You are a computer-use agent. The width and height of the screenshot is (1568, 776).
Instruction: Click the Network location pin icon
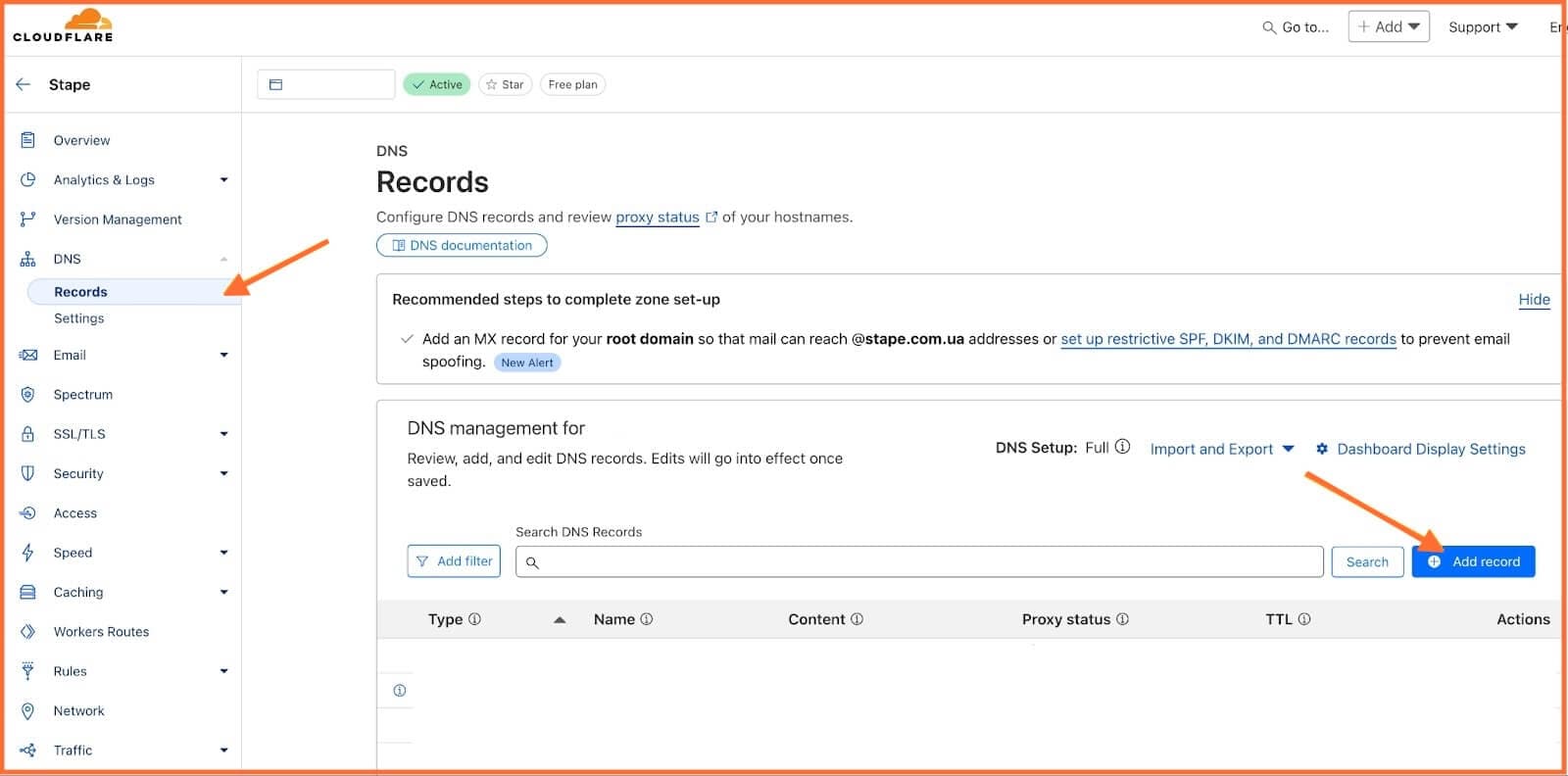[x=28, y=711]
